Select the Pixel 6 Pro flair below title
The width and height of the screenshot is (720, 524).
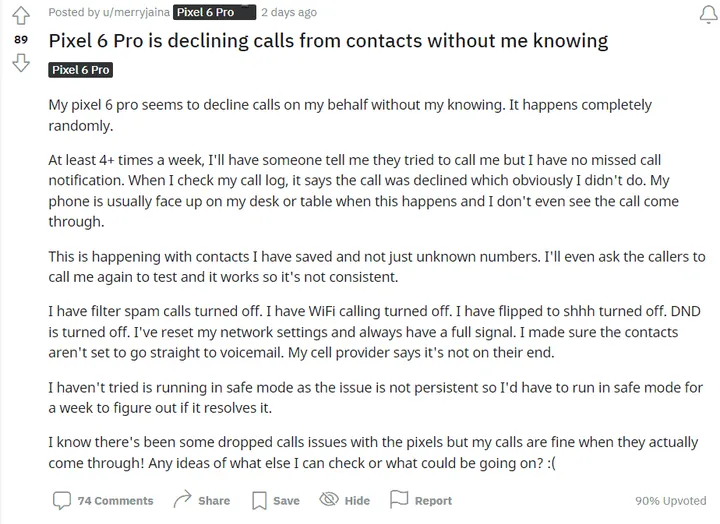pos(80,70)
